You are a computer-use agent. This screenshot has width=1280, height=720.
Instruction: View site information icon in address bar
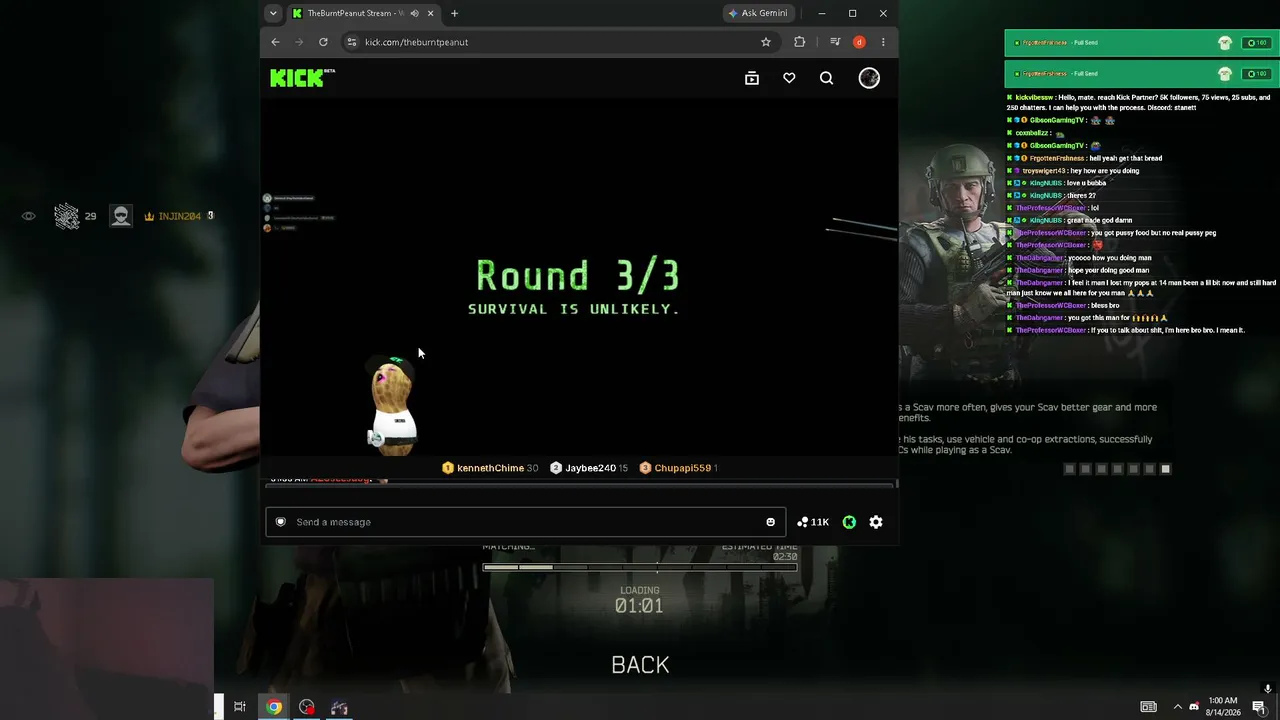tap(351, 42)
